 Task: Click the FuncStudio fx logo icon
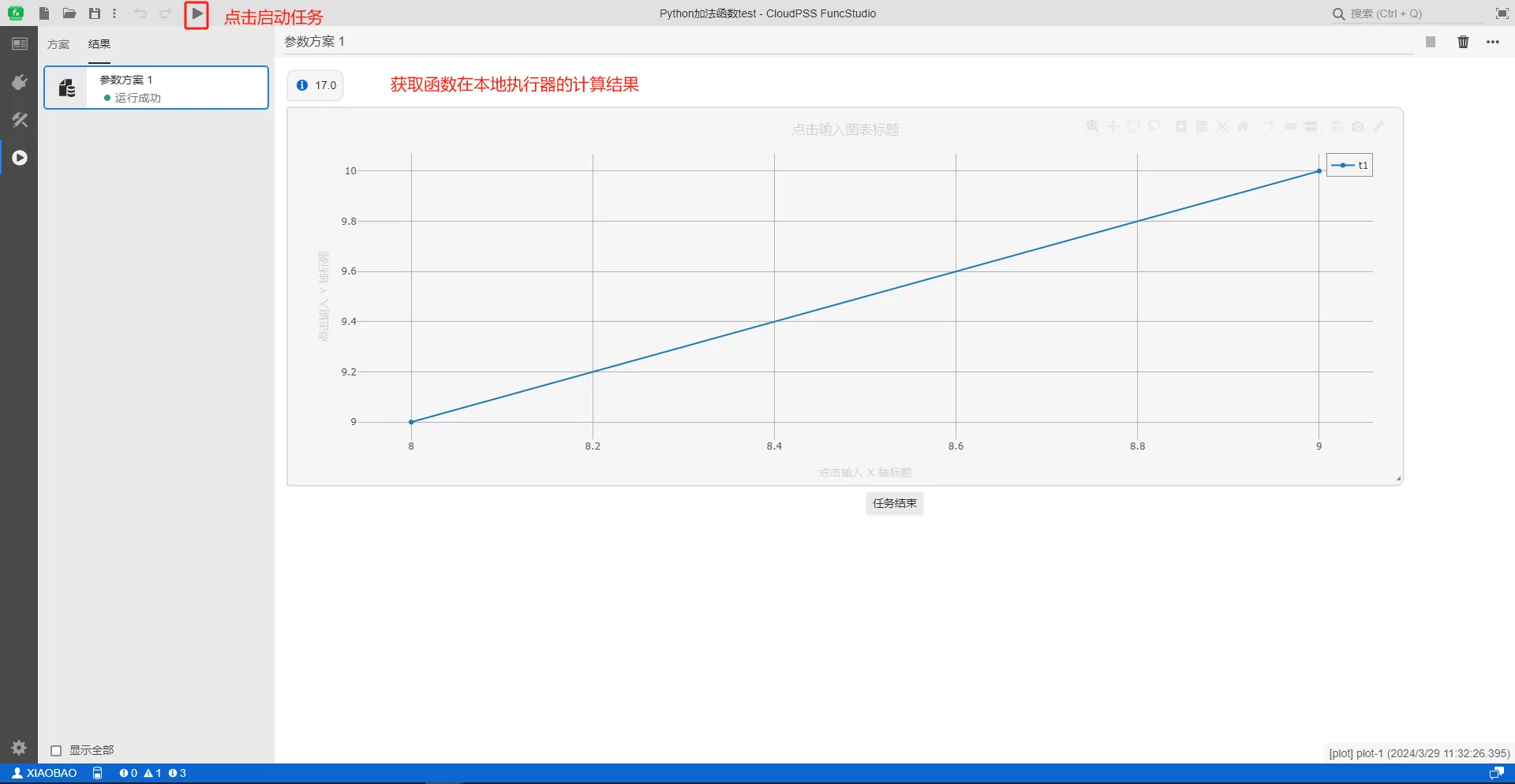coord(15,13)
